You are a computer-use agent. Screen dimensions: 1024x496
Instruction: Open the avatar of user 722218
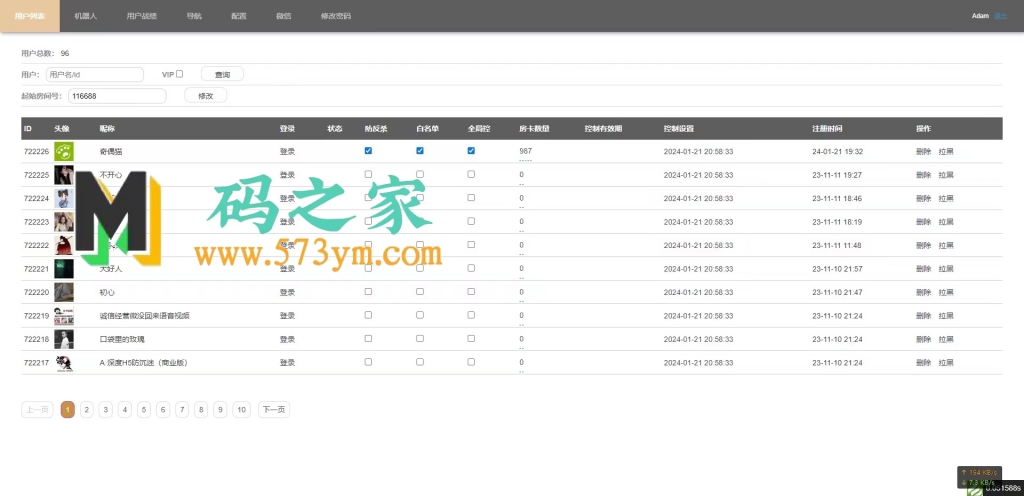tap(64, 339)
